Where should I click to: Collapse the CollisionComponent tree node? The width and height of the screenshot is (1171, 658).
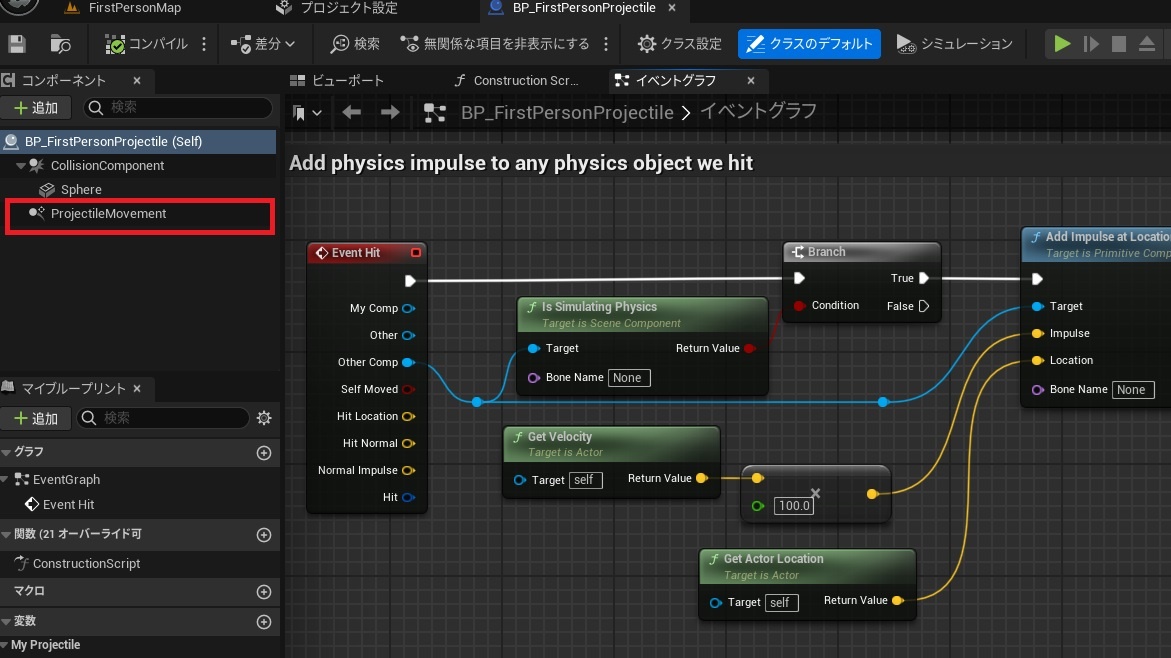[21, 166]
